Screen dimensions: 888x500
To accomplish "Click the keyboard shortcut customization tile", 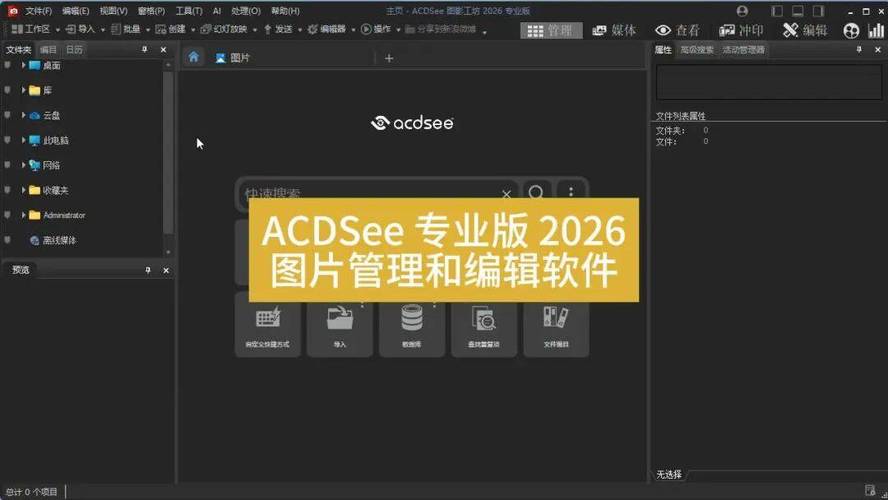I will coord(267,326).
